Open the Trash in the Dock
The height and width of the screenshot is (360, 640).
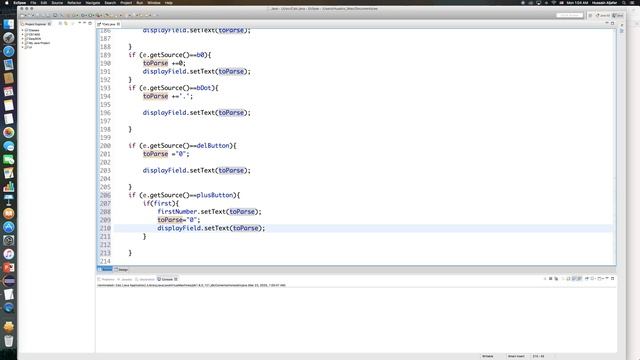pyautogui.click(x=9, y=340)
